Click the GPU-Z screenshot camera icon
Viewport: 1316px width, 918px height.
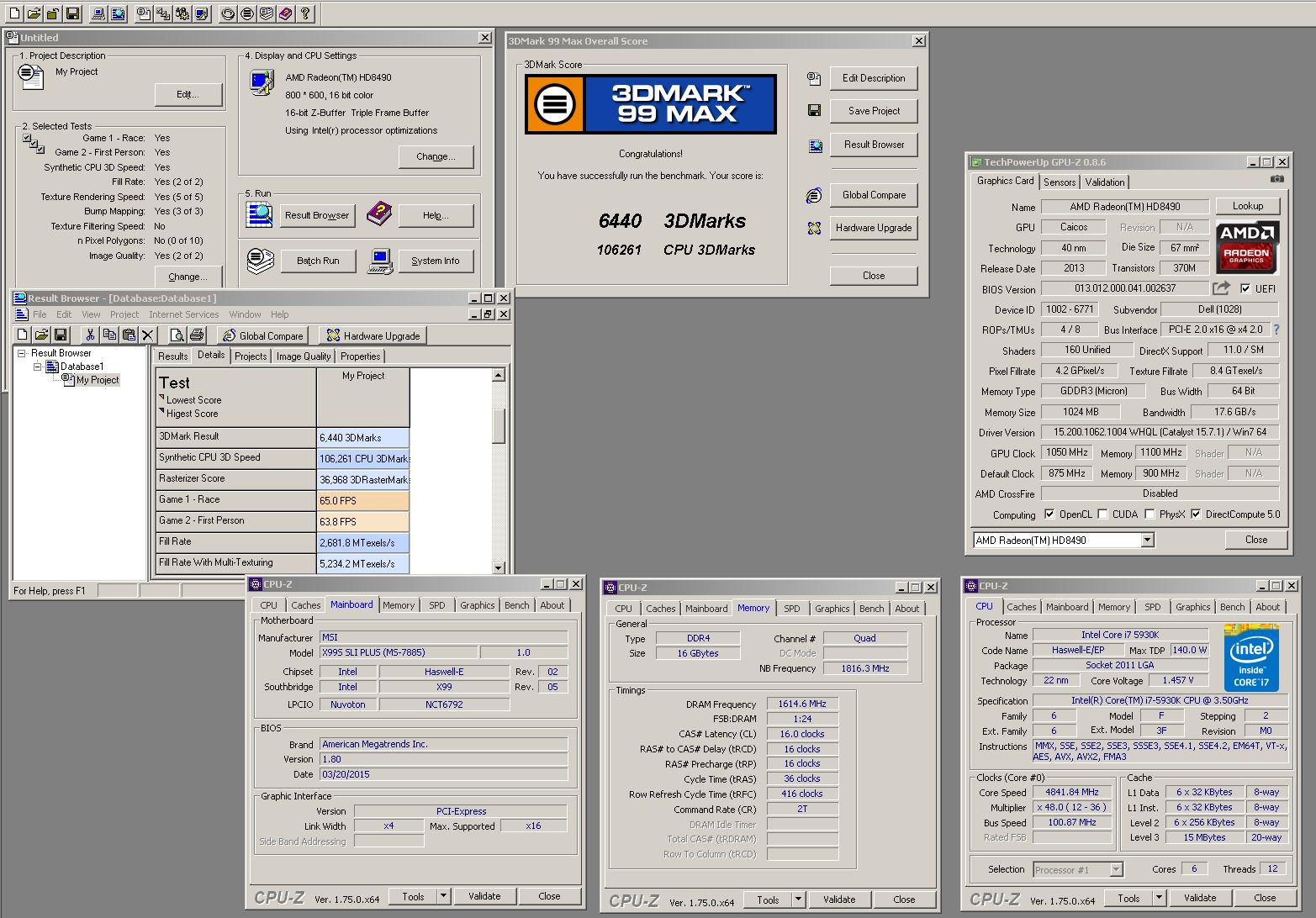(x=1277, y=179)
